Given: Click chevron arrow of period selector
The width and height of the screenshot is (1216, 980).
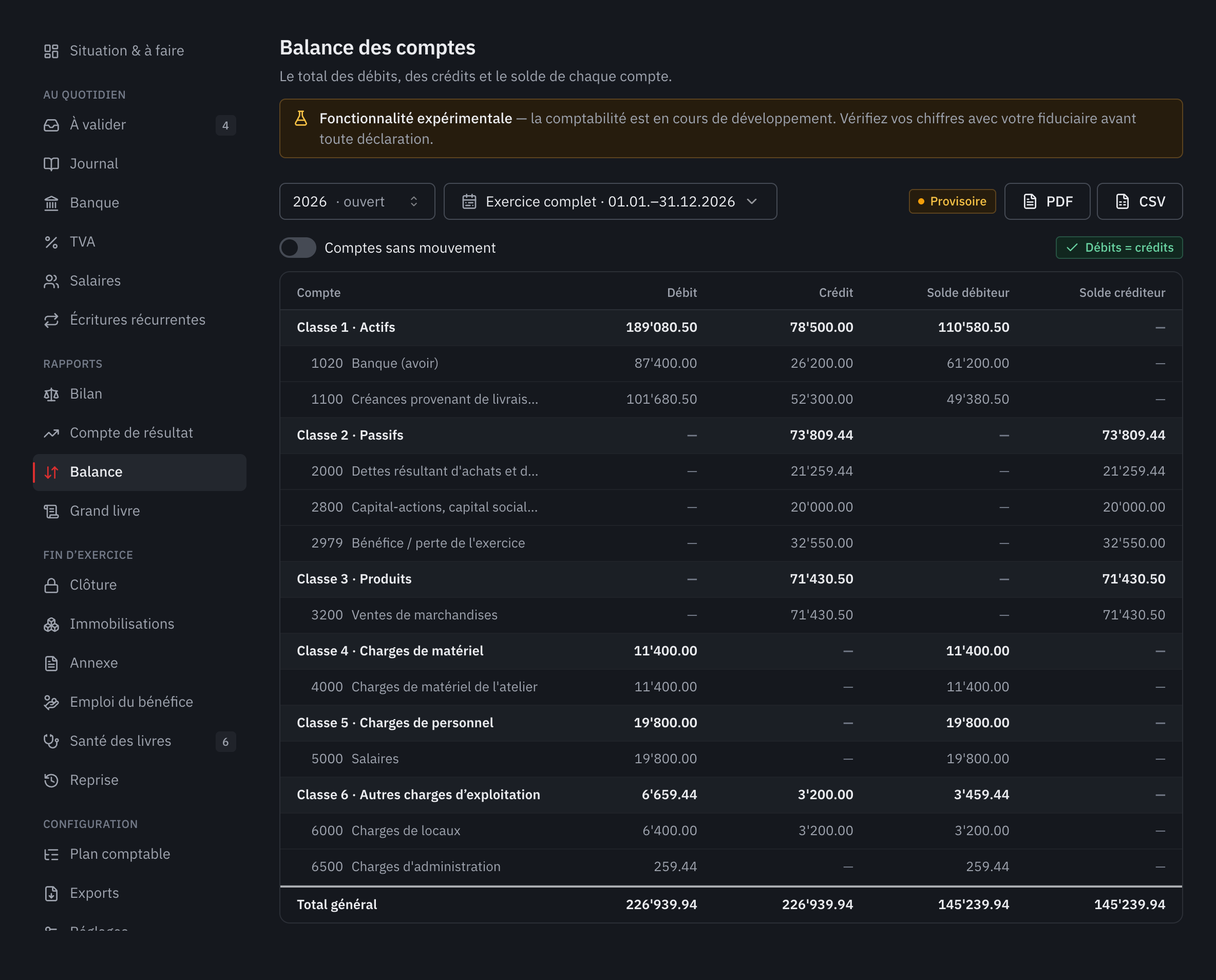Looking at the screenshot, I should 752,201.
